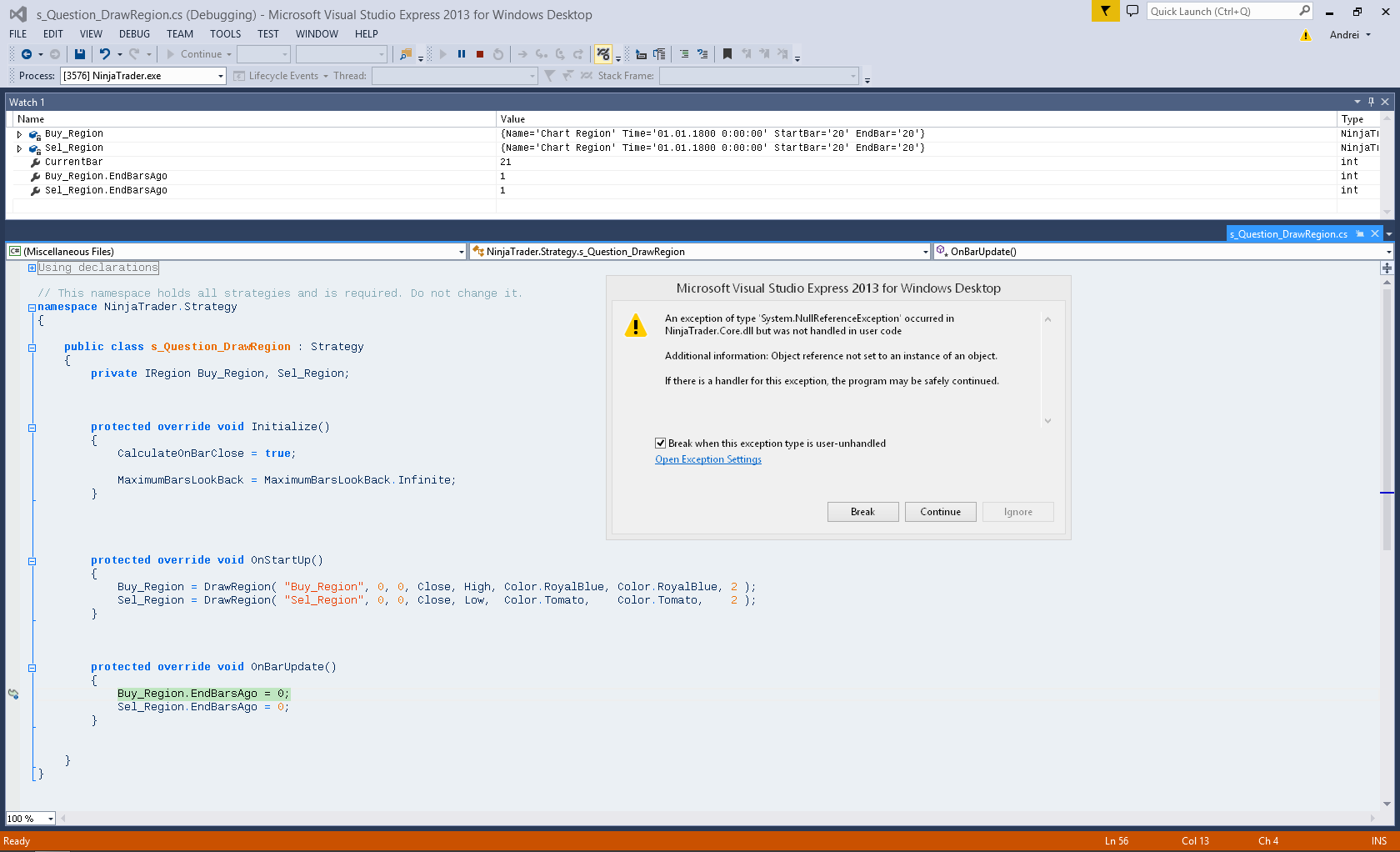The height and width of the screenshot is (852, 1400).
Task: Open the 100 % zoom level dropdown
Action: pos(31,819)
